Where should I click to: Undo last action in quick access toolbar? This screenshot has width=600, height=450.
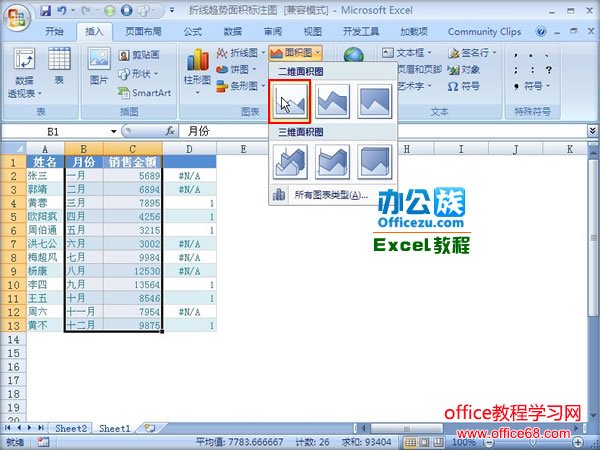point(62,10)
